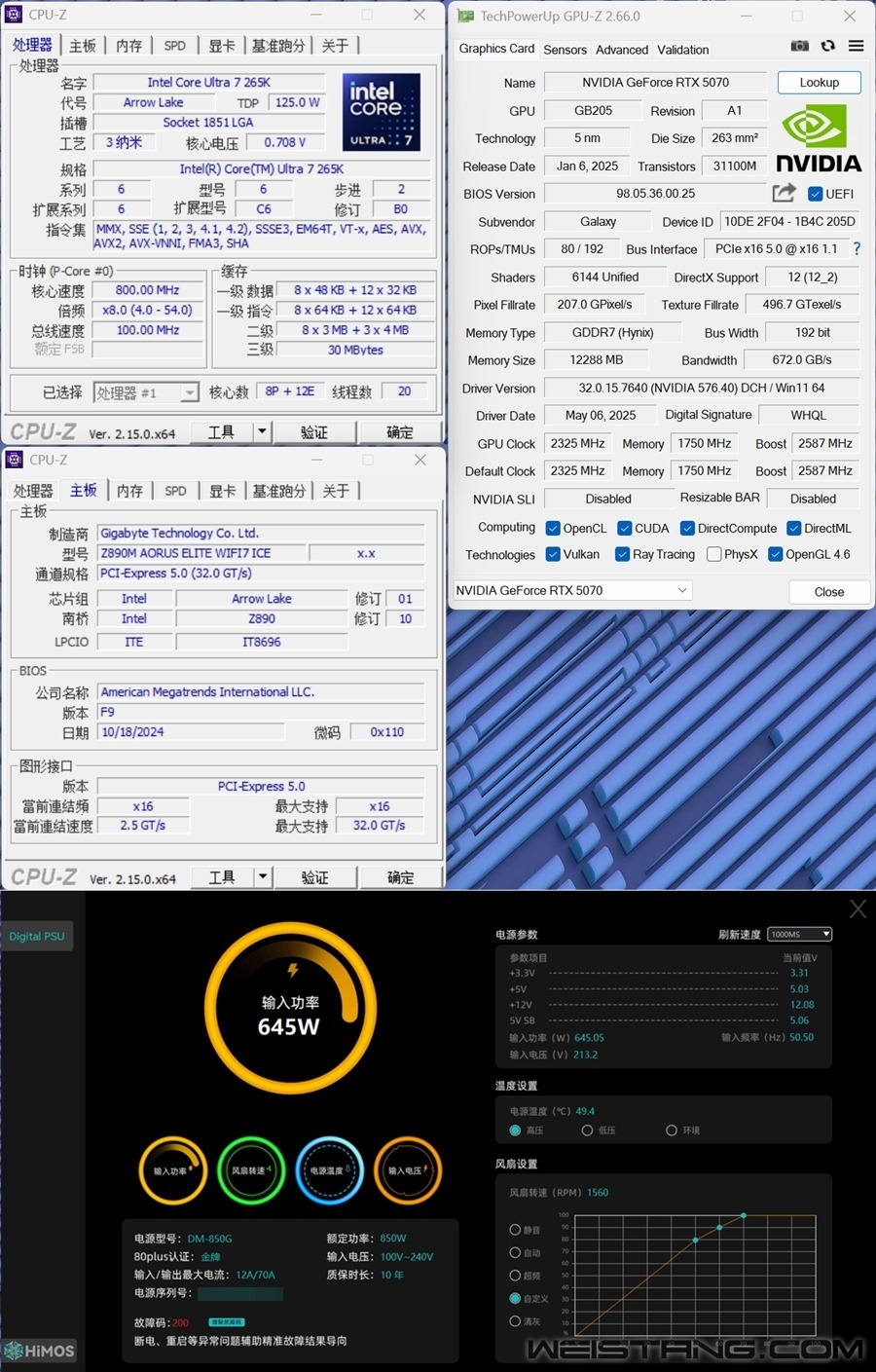Close the Digital PSU panel with the X icon
This screenshot has width=876, height=1372.
point(858,908)
